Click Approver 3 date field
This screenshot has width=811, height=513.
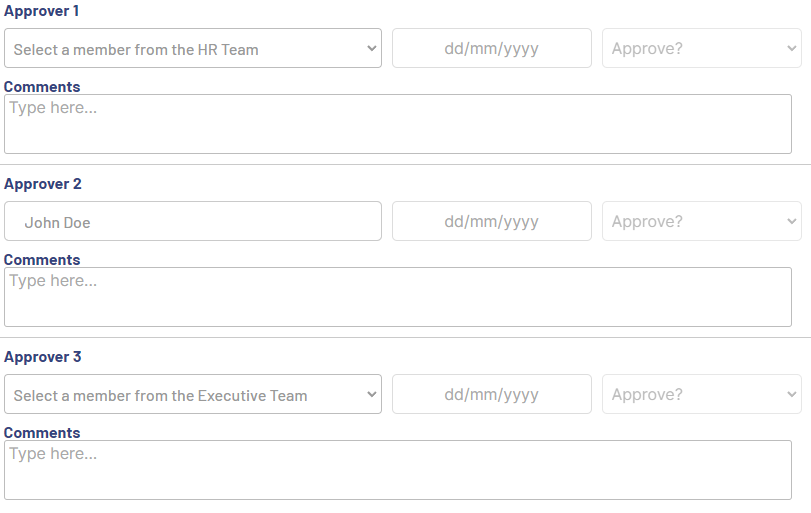point(491,394)
